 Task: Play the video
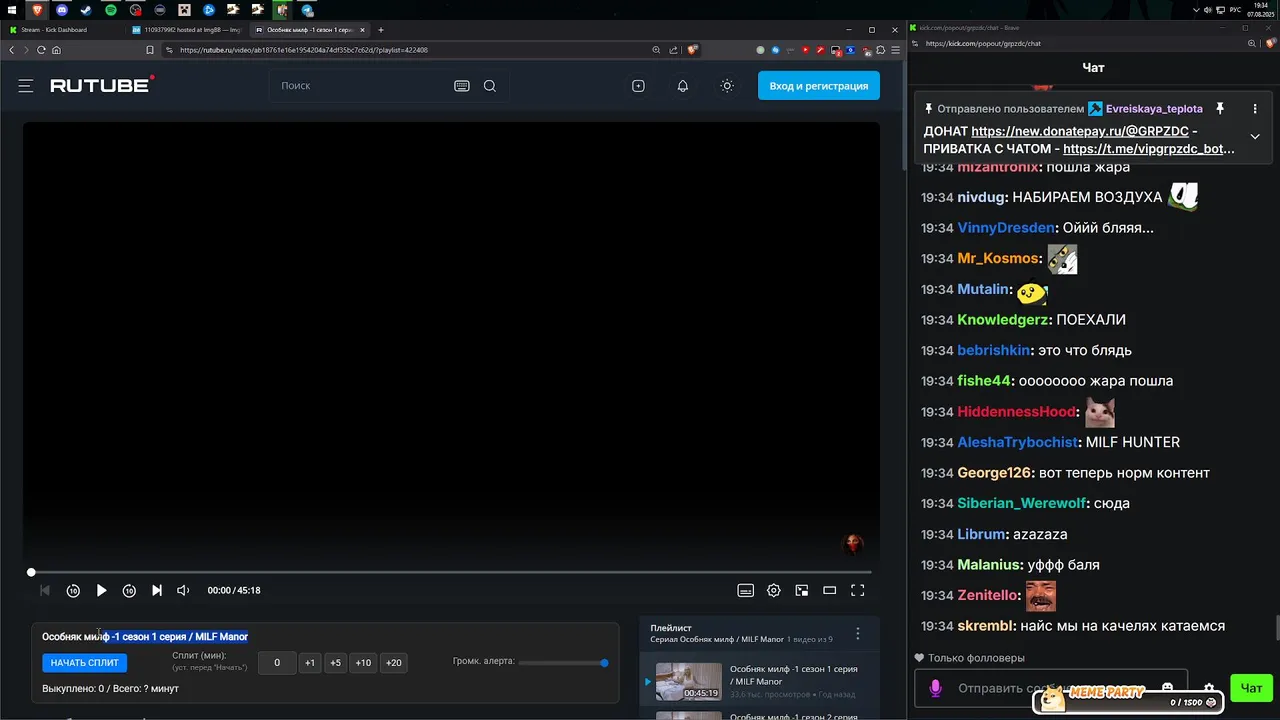pos(101,591)
